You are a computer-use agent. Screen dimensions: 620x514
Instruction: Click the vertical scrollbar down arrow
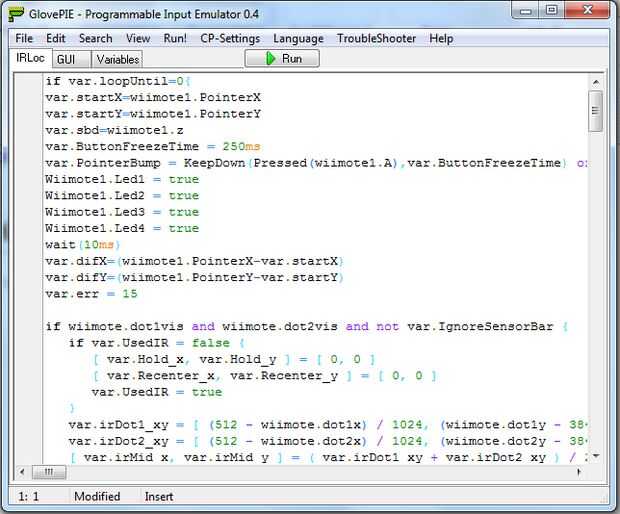coord(595,456)
